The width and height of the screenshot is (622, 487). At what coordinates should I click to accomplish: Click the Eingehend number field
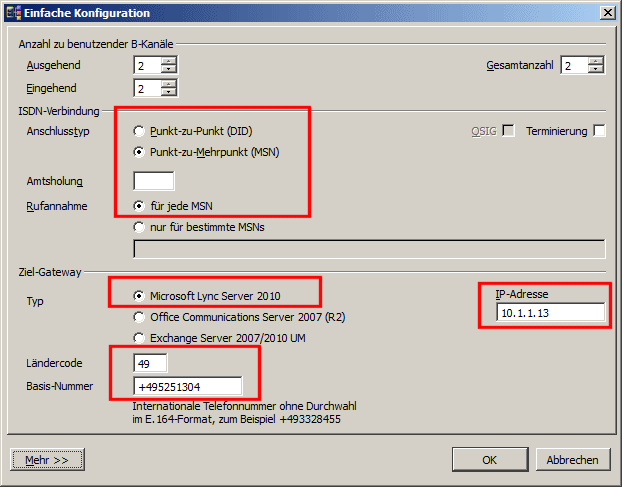point(148,88)
